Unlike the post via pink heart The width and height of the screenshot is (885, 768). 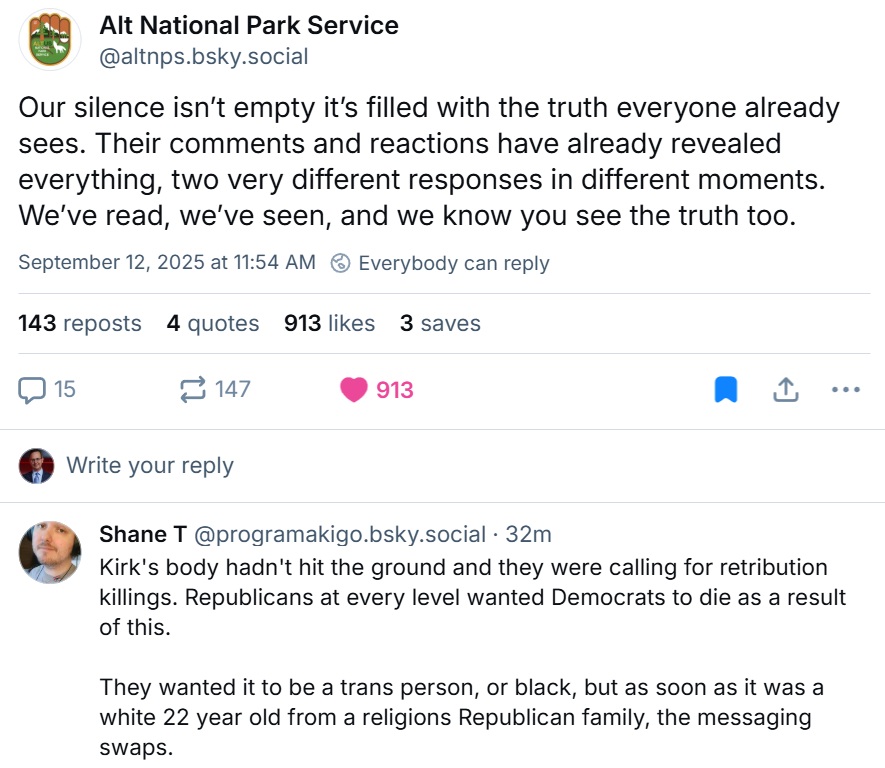tap(354, 390)
